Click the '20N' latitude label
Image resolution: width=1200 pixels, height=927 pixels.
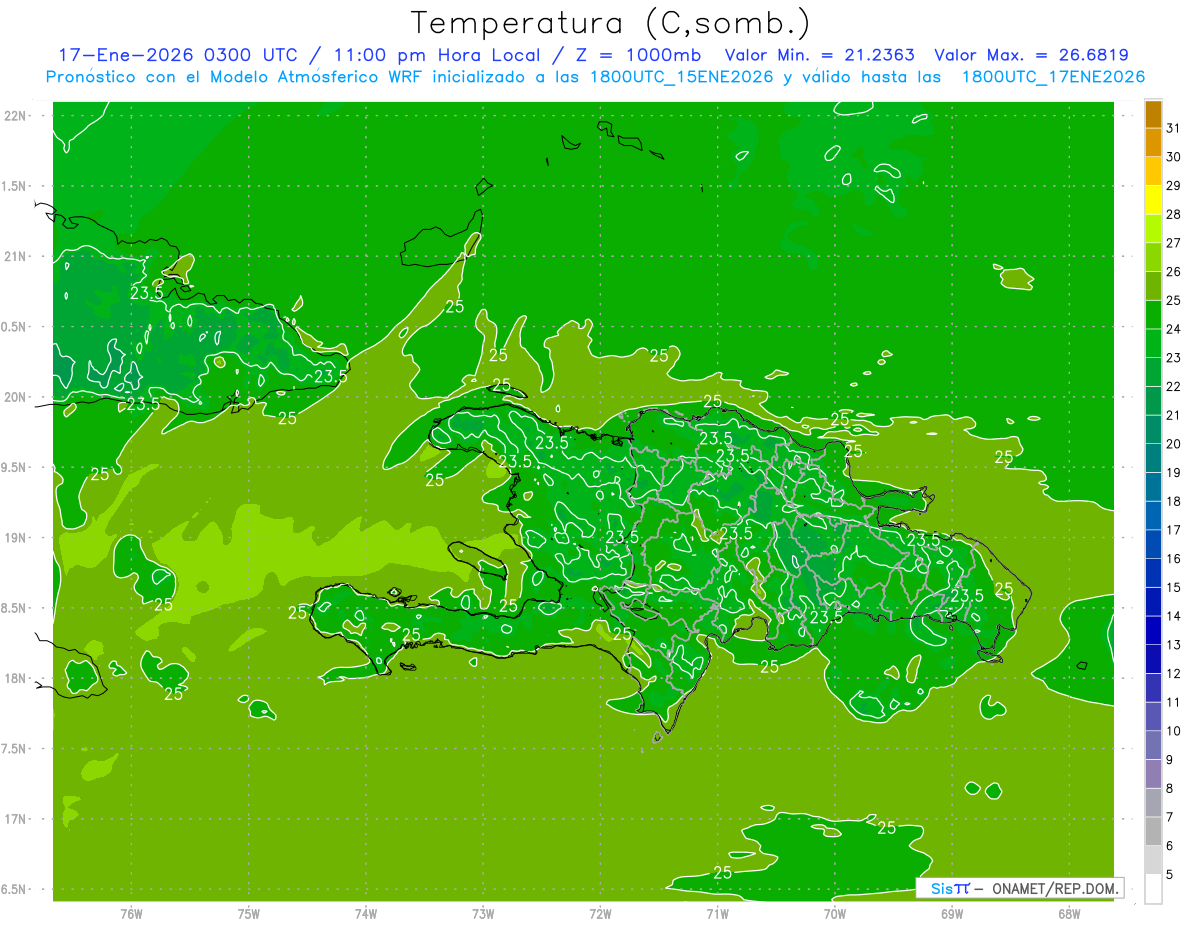click(16, 397)
